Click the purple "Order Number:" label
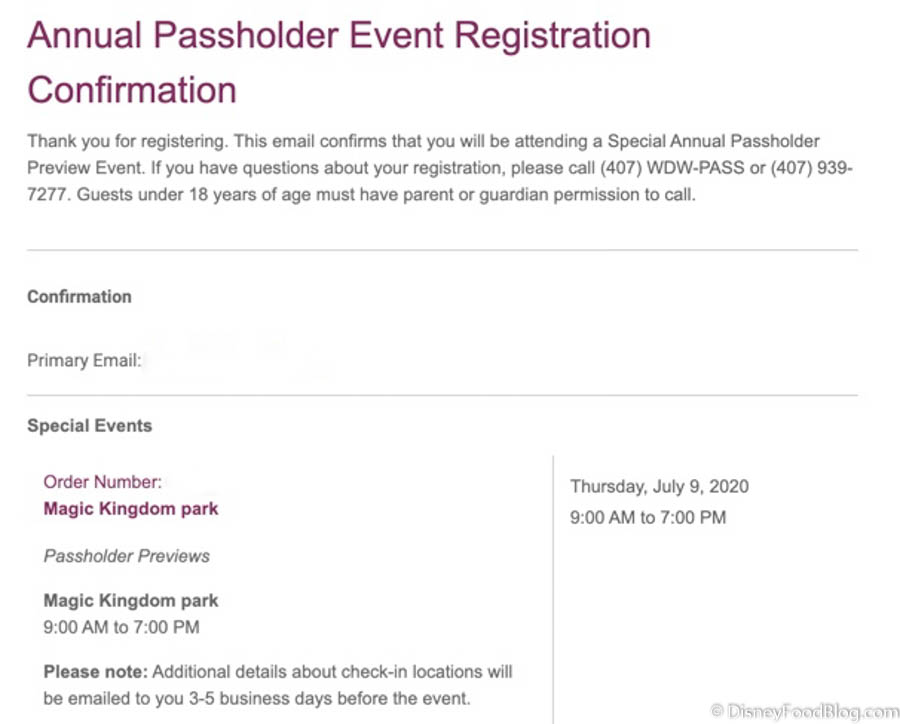 coord(102,482)
